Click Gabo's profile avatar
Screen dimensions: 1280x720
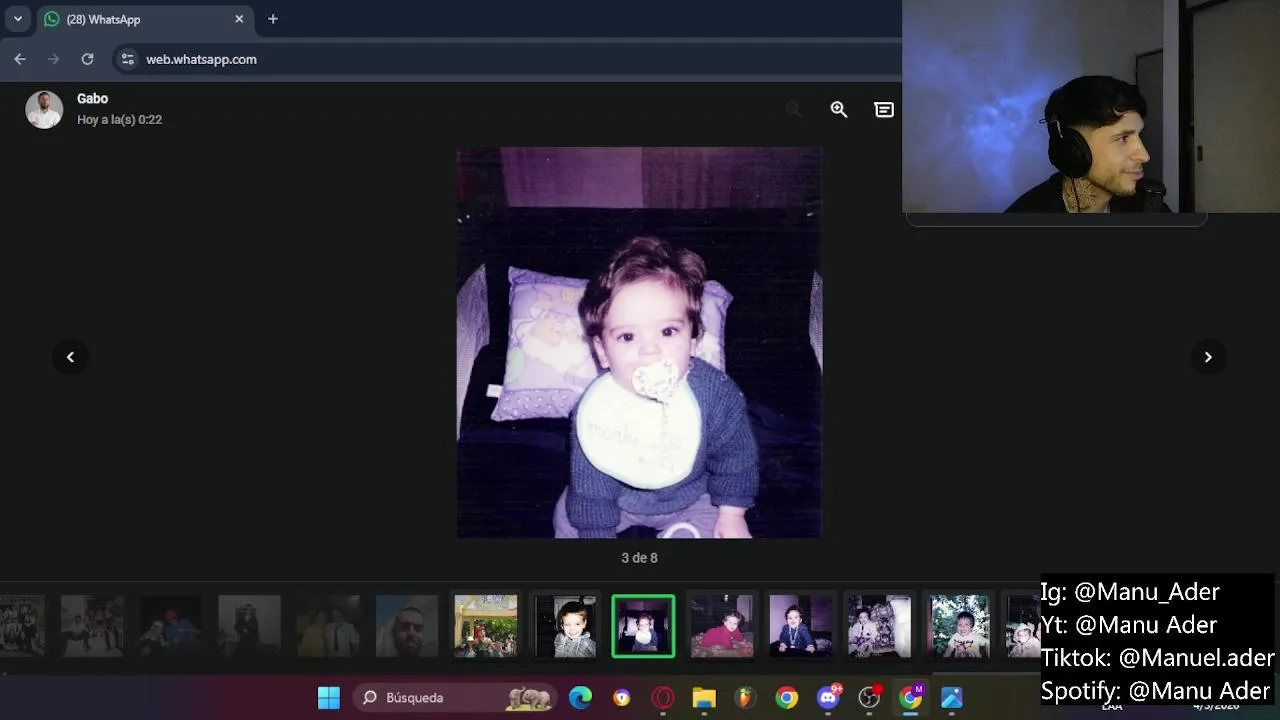[44, 109]
